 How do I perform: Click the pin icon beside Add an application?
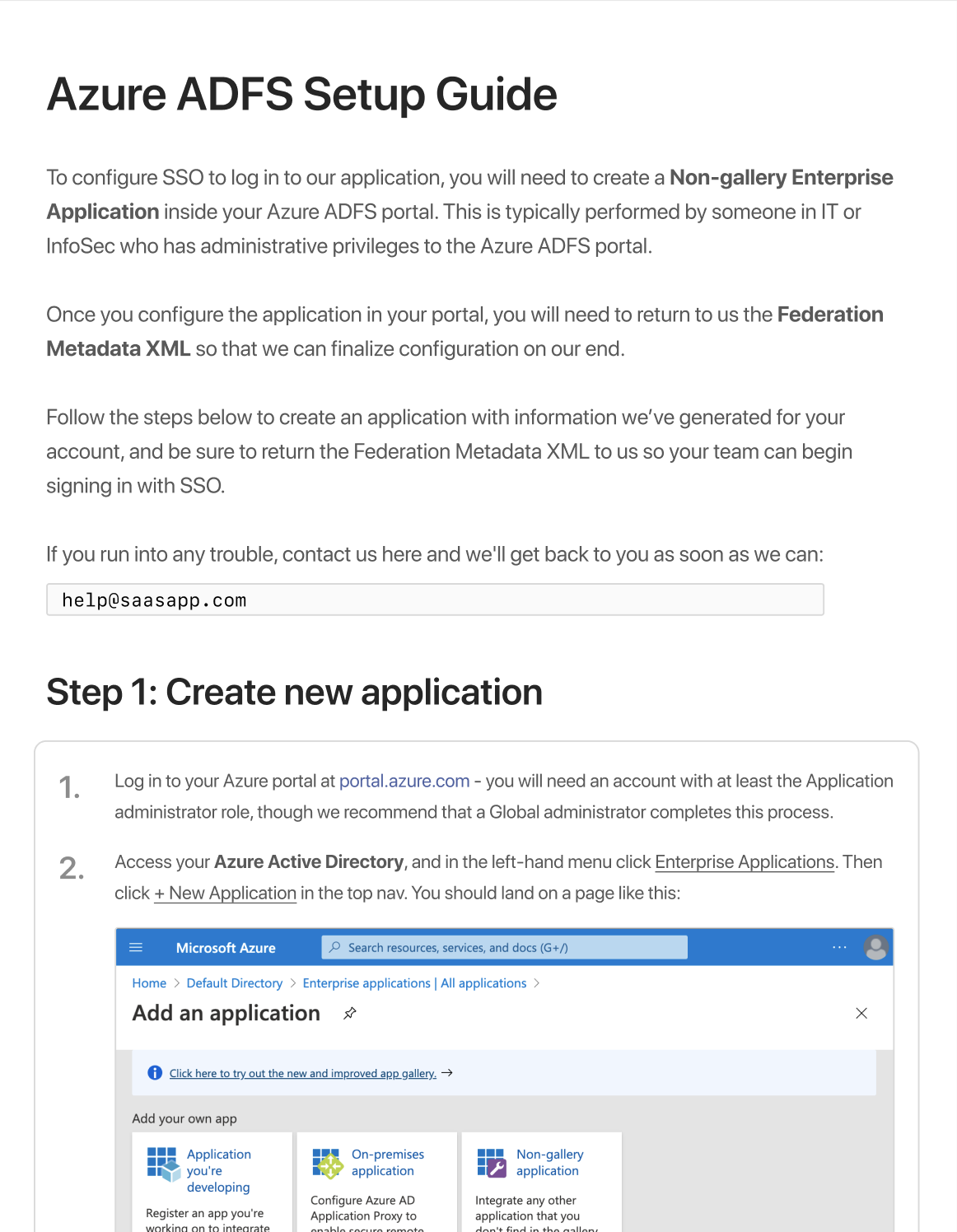[350, 1014]
